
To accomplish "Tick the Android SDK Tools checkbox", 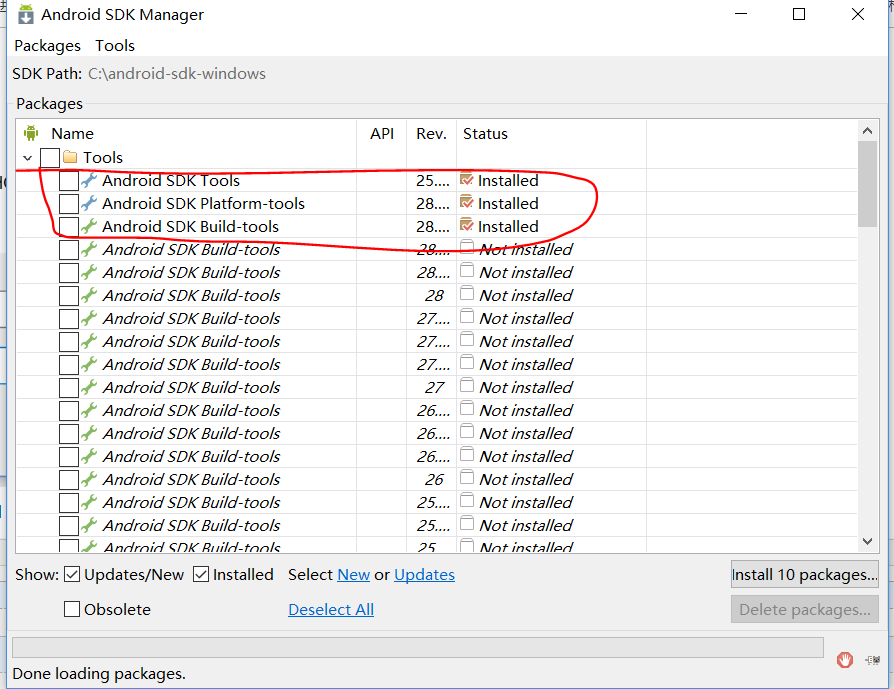I will 69,181.
